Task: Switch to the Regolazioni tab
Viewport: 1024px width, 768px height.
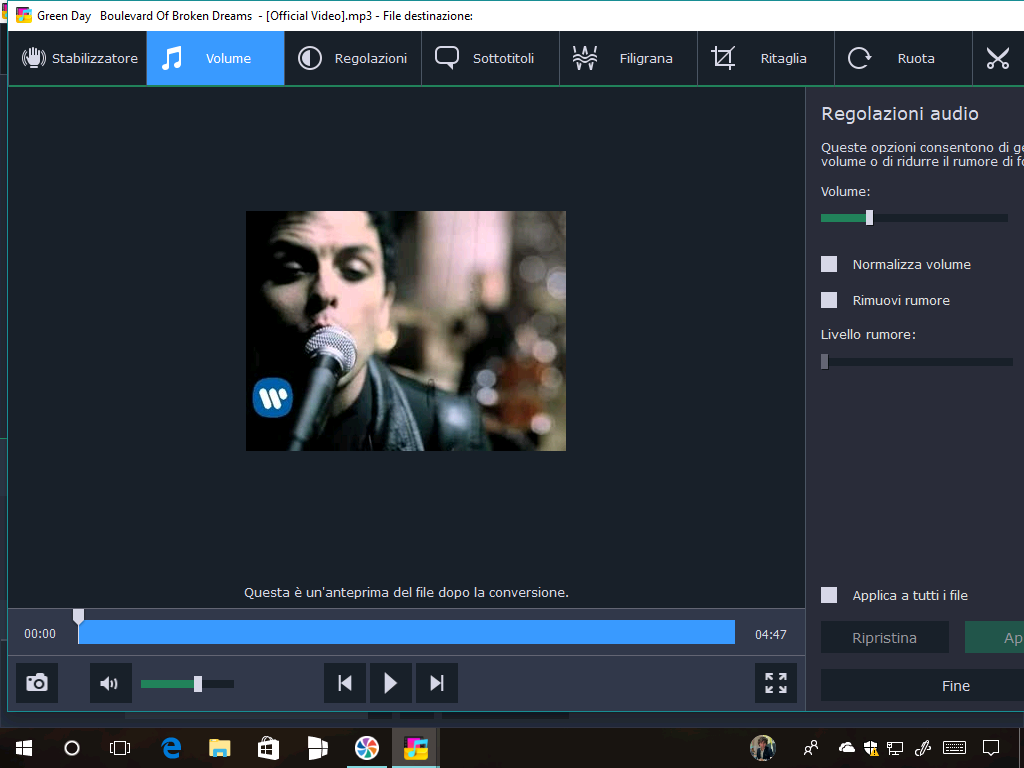Action: pos(353,58)
